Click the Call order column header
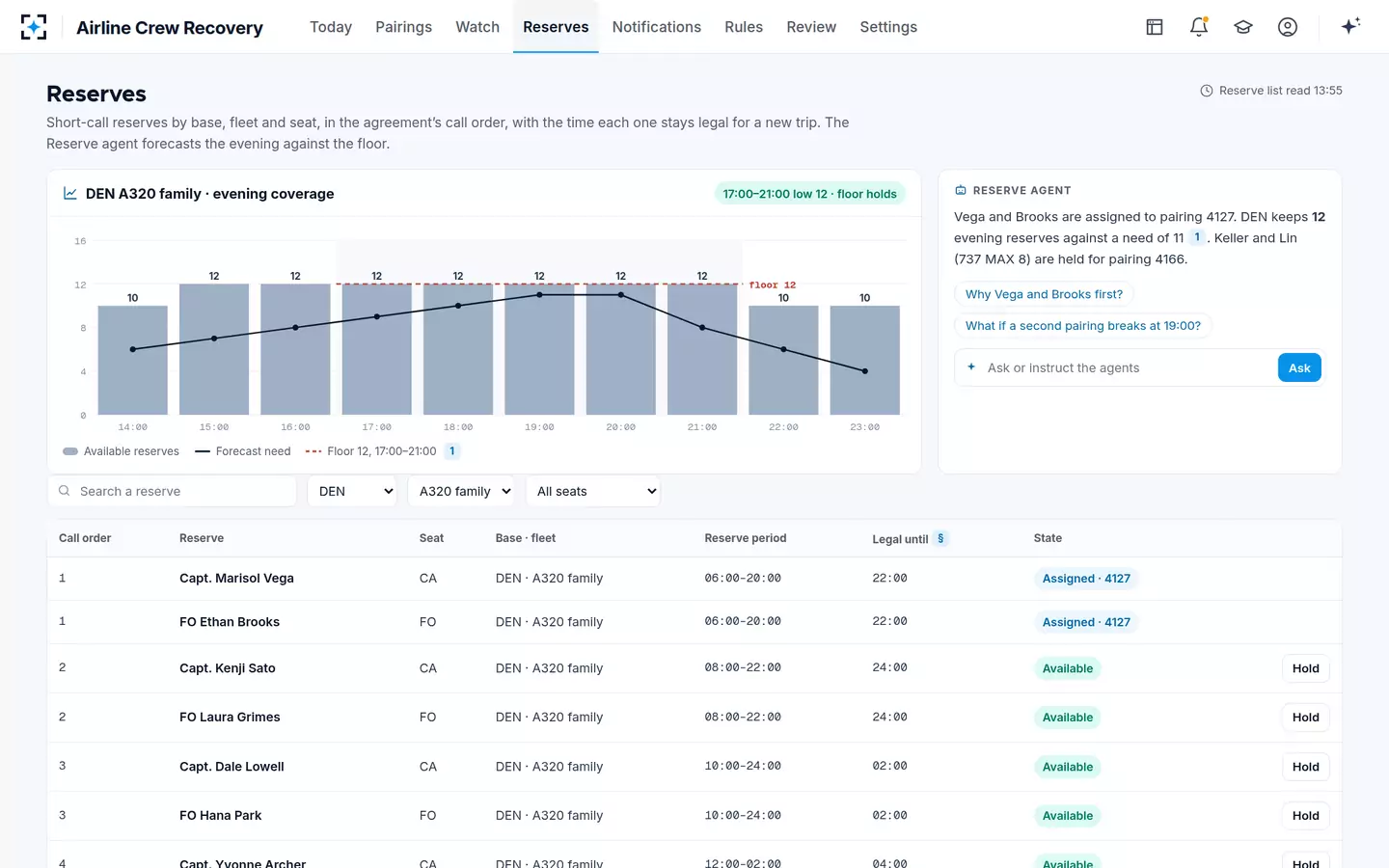The width and height of the screenshot is (1389, 868). coord(85,538)
